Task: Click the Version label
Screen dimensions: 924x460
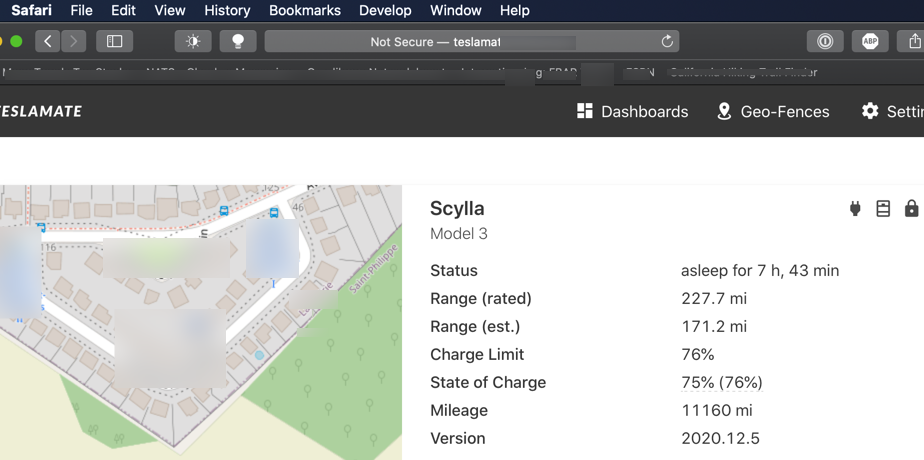Action: 458,438
